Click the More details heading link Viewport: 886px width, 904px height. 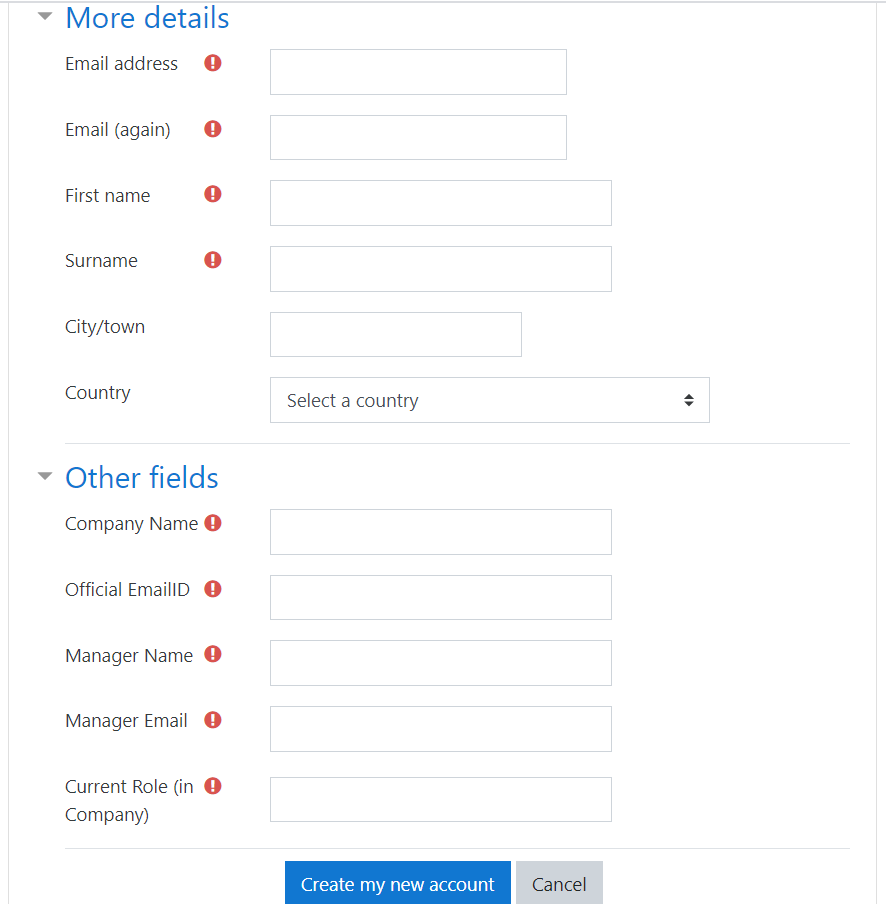pos(147,18)
